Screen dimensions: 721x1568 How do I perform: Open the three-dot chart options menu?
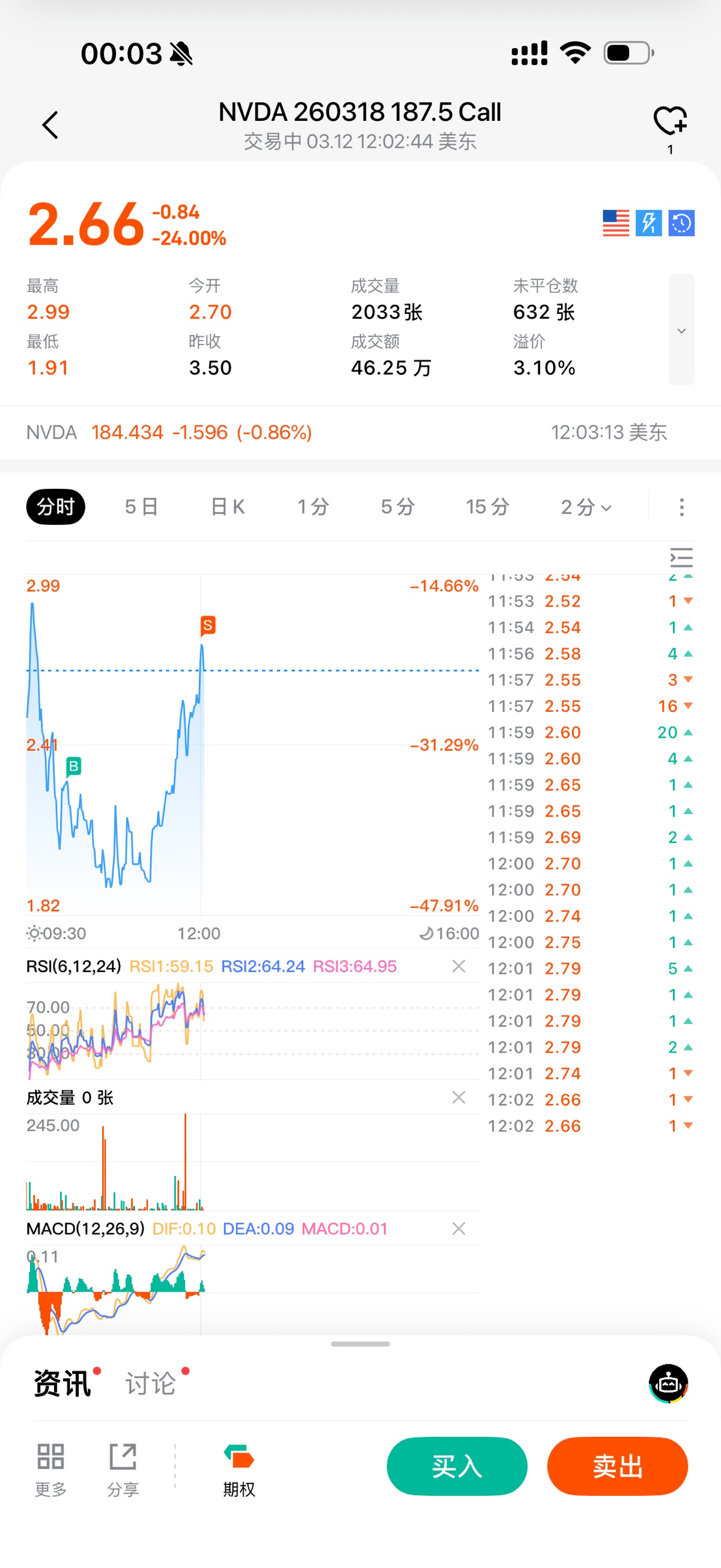pyautogui.click(x=681, y=507)
